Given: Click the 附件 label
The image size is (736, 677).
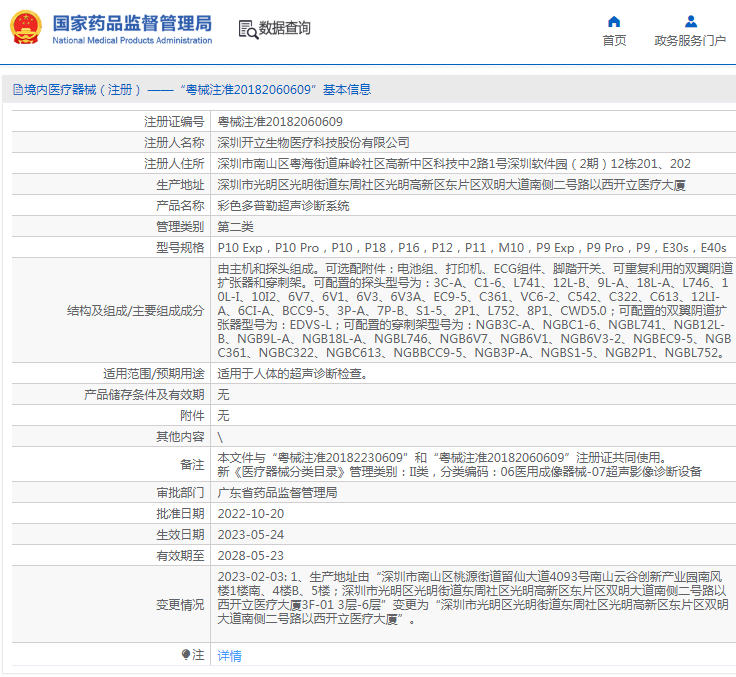Looking at the screenshot, I should pyautogui.click(x=192, y=416).
